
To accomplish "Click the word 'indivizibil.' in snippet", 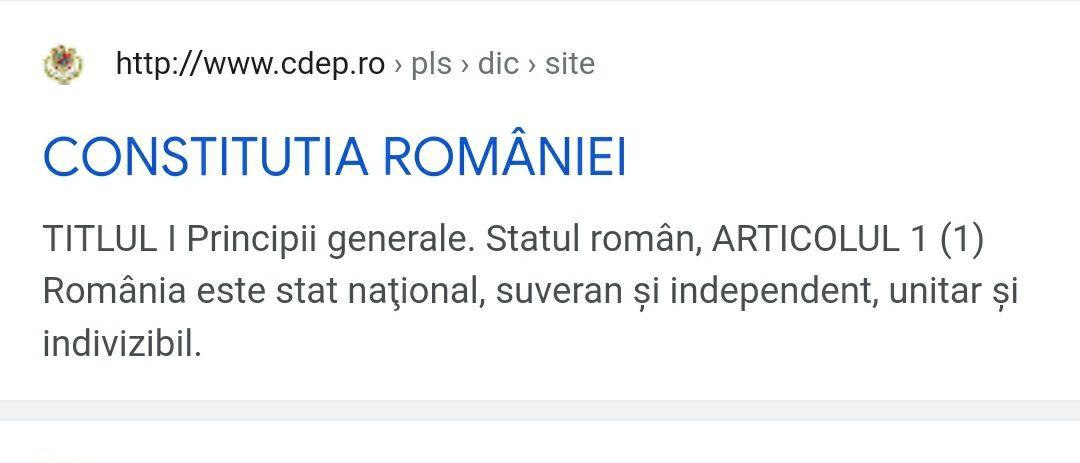I will pyautogui.click(x=122, y=345).
